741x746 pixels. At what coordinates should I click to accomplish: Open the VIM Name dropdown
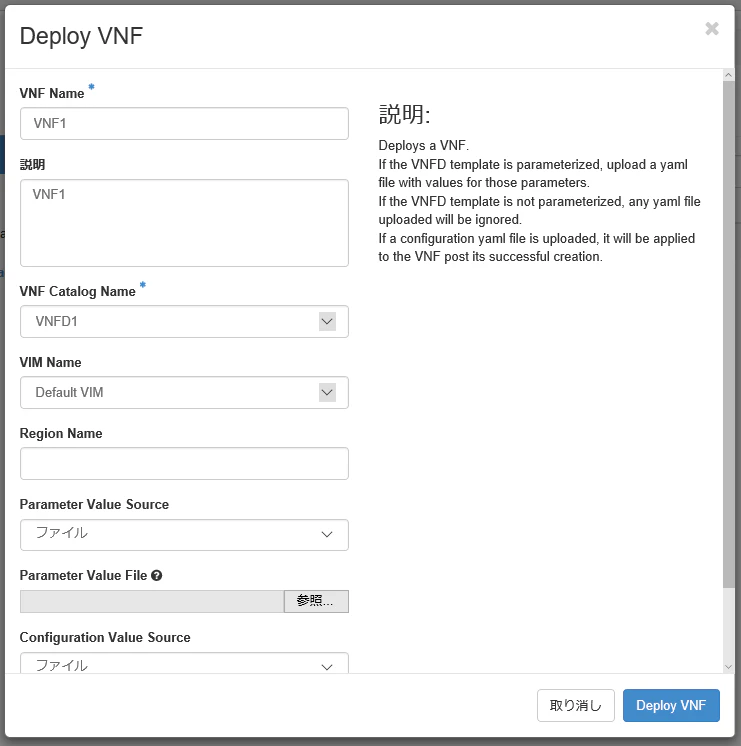[x=184, y=393]
